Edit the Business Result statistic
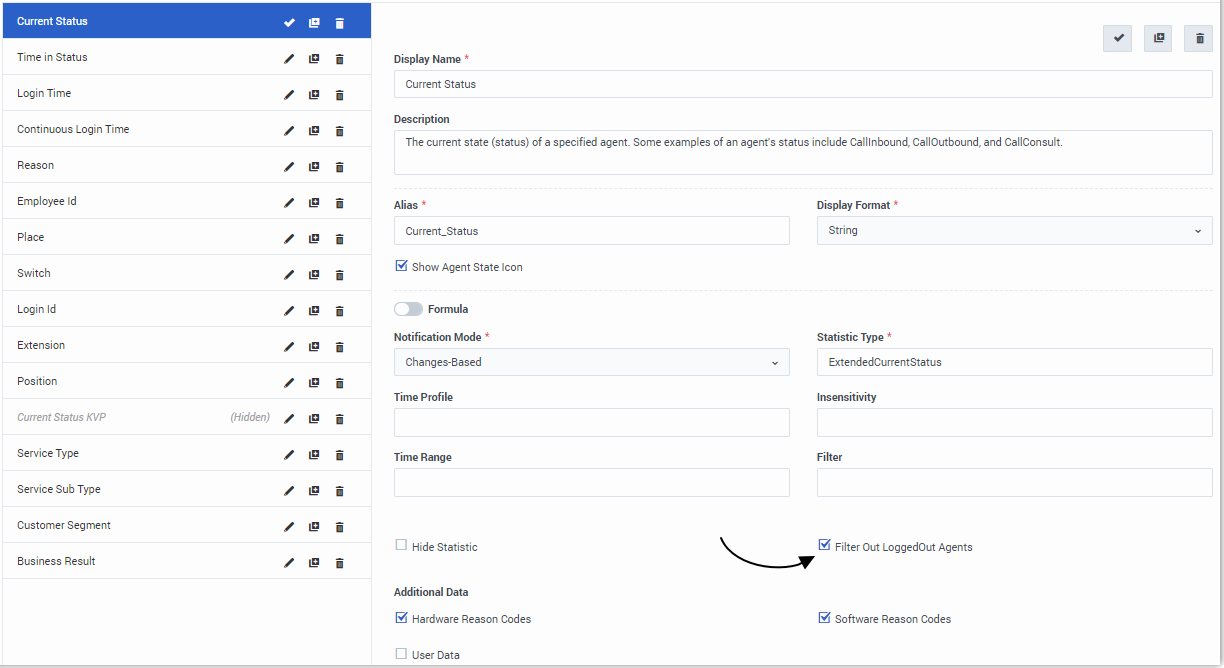 click(289, 562)
